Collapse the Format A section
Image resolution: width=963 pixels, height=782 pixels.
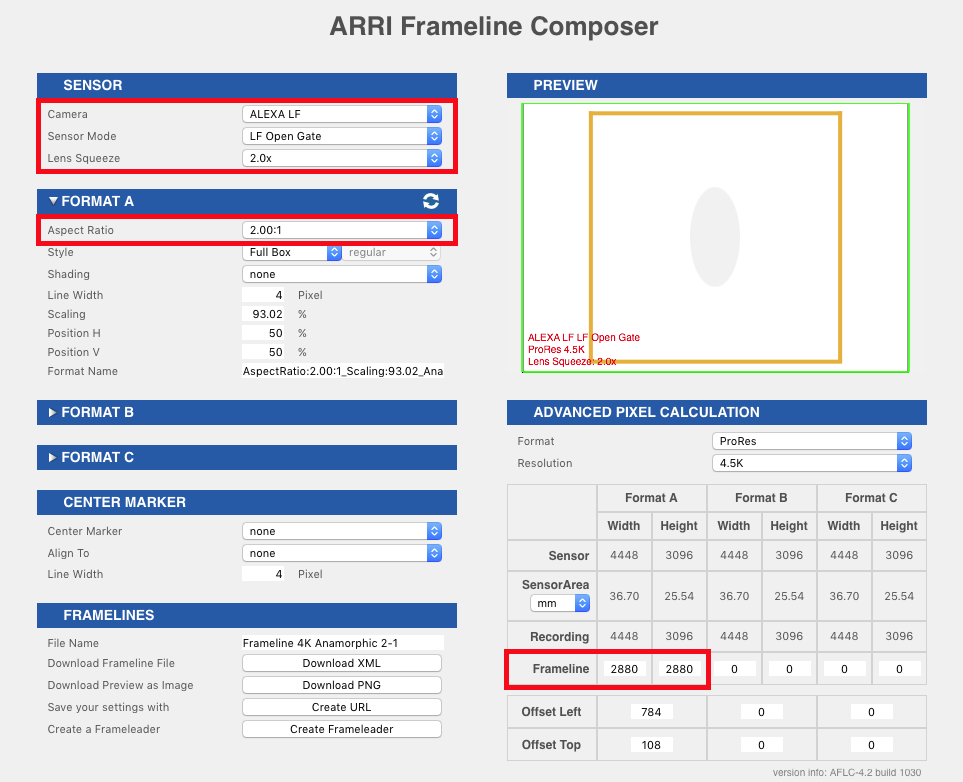[53, 201]
